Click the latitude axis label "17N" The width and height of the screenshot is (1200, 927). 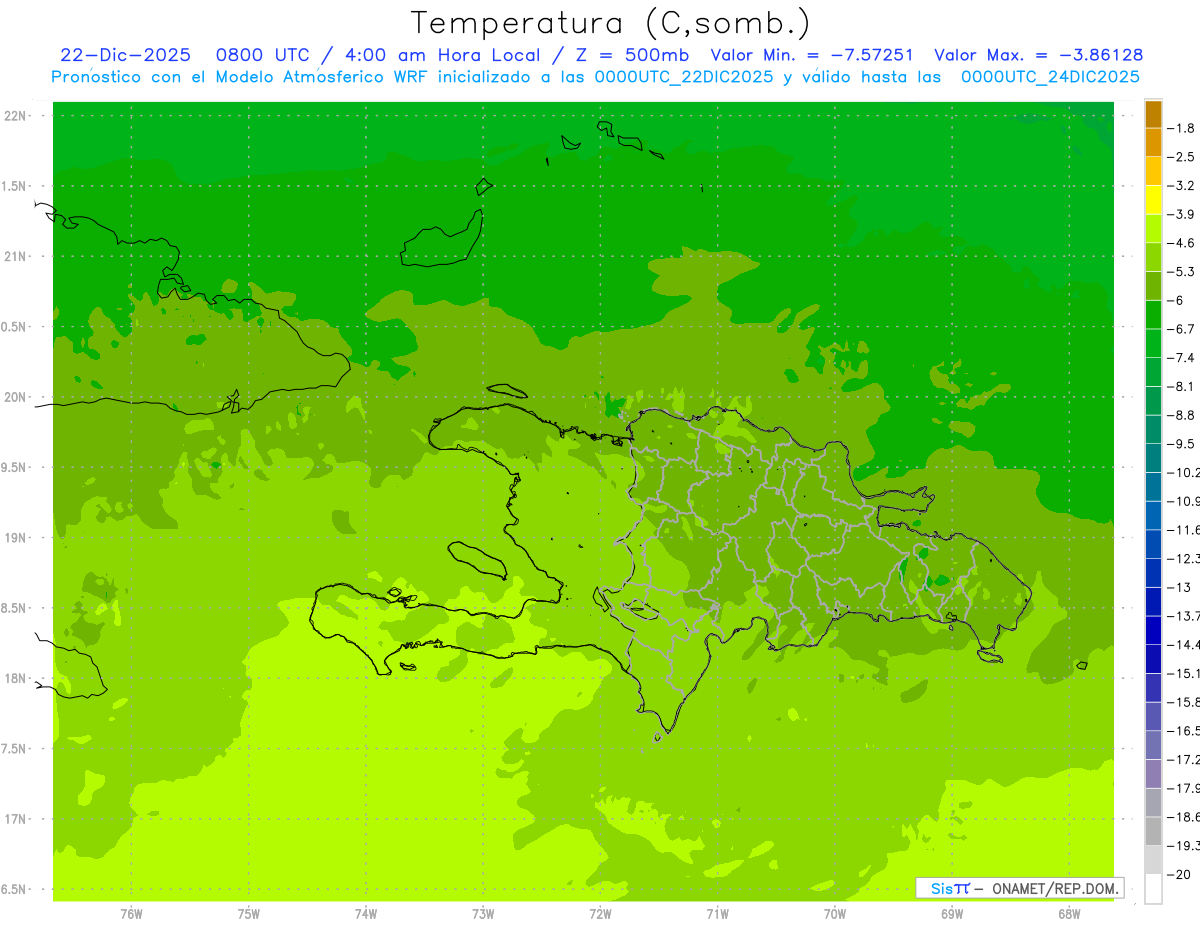[15, 819]
